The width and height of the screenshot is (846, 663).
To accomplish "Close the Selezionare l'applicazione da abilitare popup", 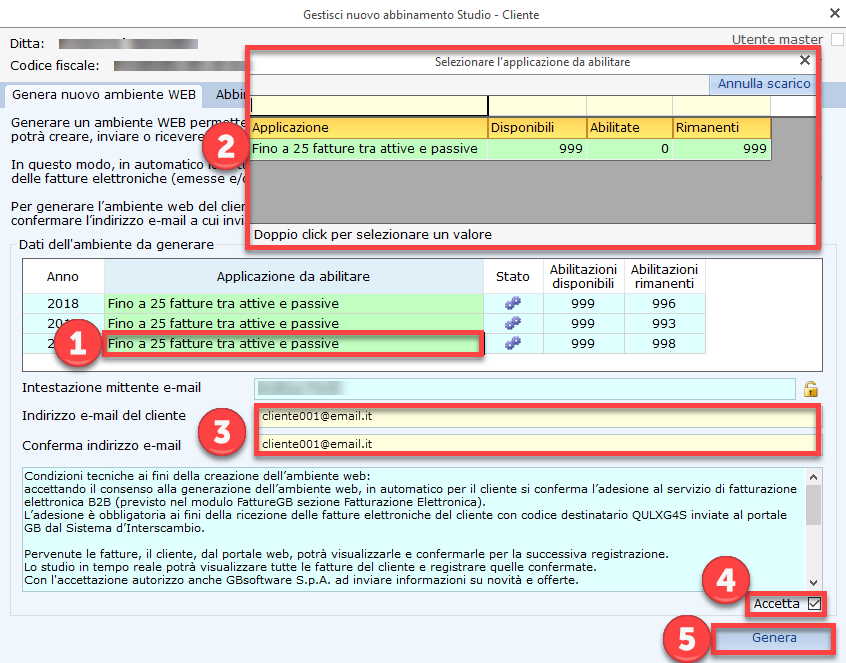I will [804, 60].
